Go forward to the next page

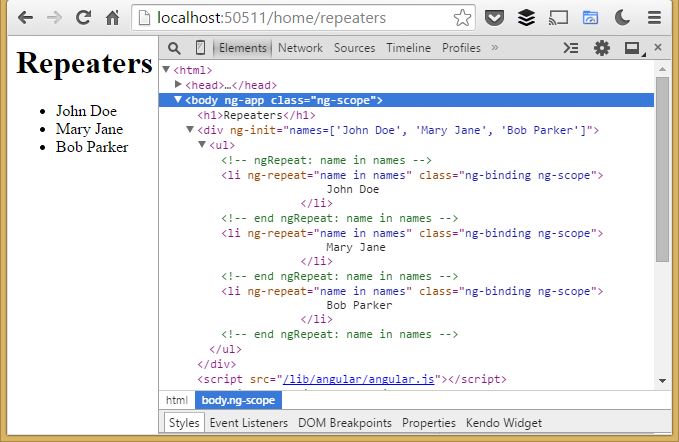pos(55,18)
